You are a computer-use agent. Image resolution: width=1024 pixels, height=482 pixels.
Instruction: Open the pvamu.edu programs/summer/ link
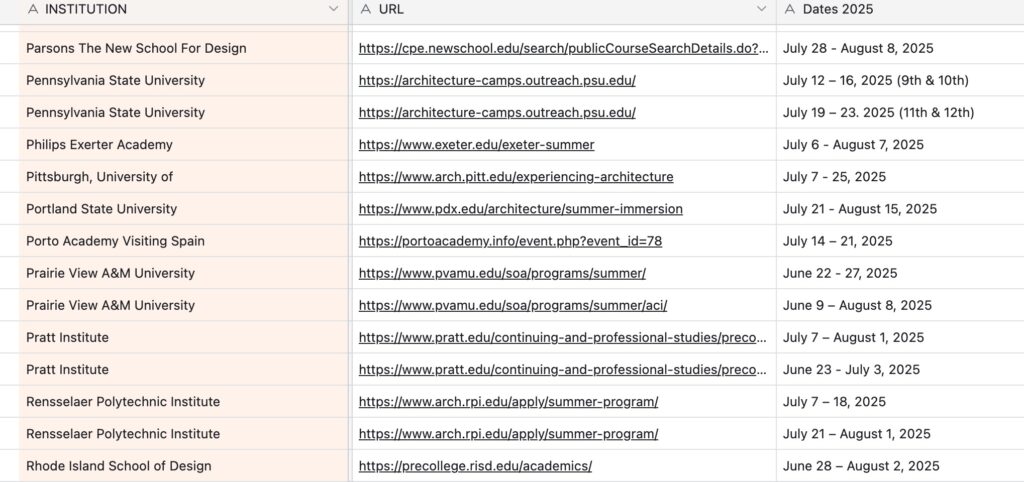point(502,273)
